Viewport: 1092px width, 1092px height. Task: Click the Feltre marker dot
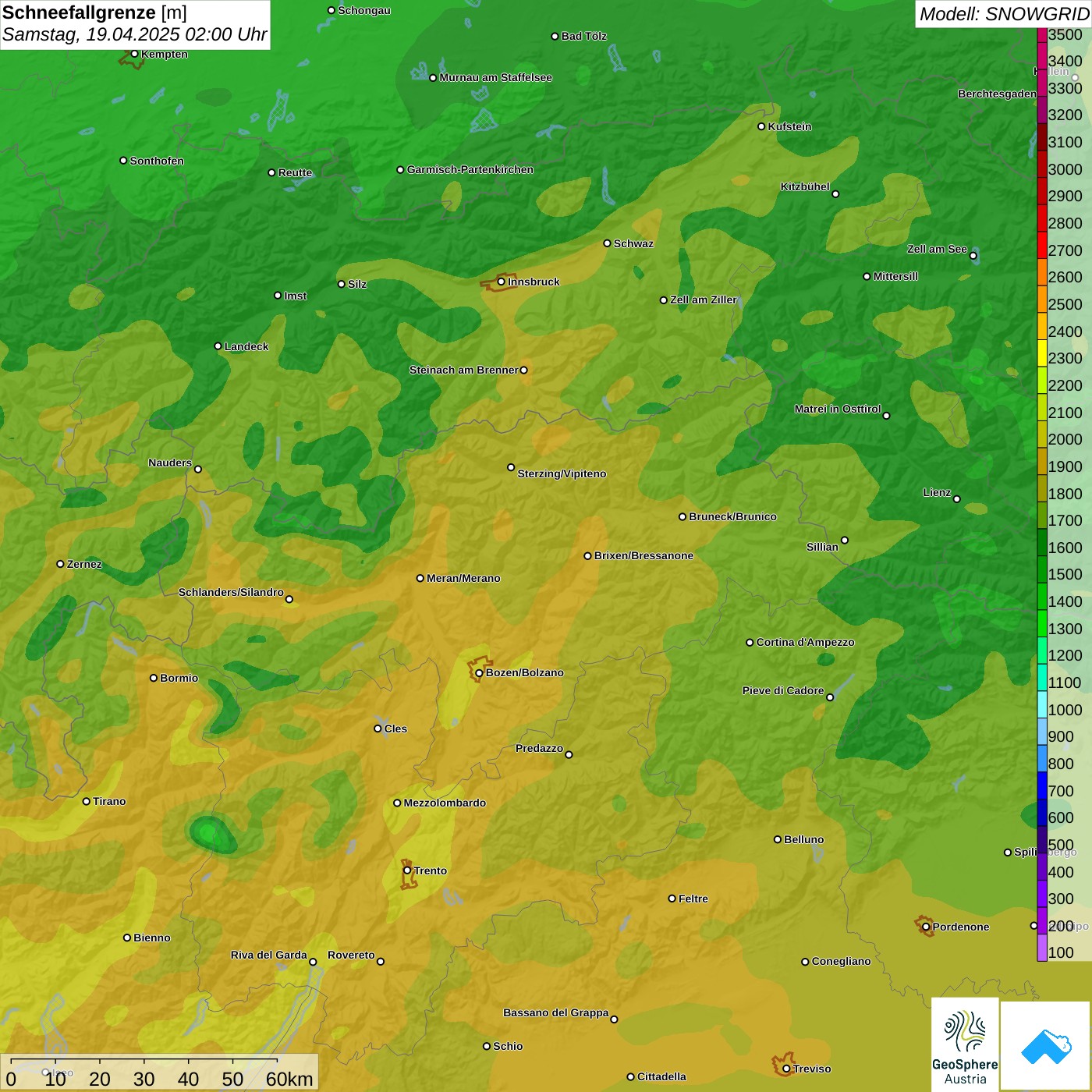coord(672,899)
